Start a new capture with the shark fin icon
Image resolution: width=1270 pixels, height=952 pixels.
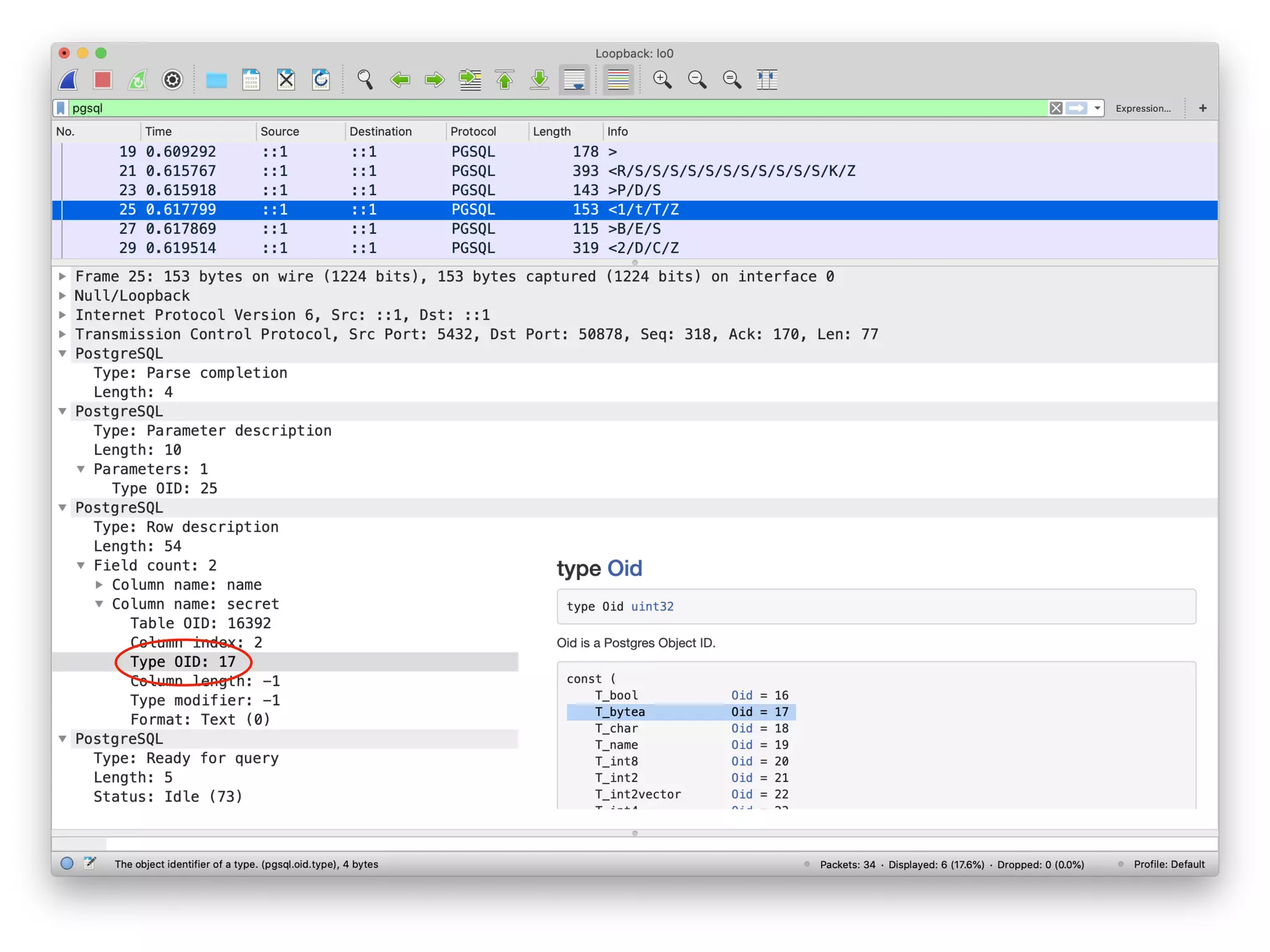(x=69, y=79)
